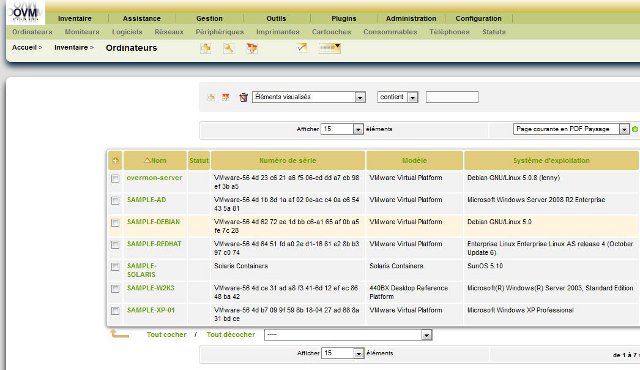640x370 pixels.
Task: Click green export button beside PDF dropdown
Action: tap(635, 129)
